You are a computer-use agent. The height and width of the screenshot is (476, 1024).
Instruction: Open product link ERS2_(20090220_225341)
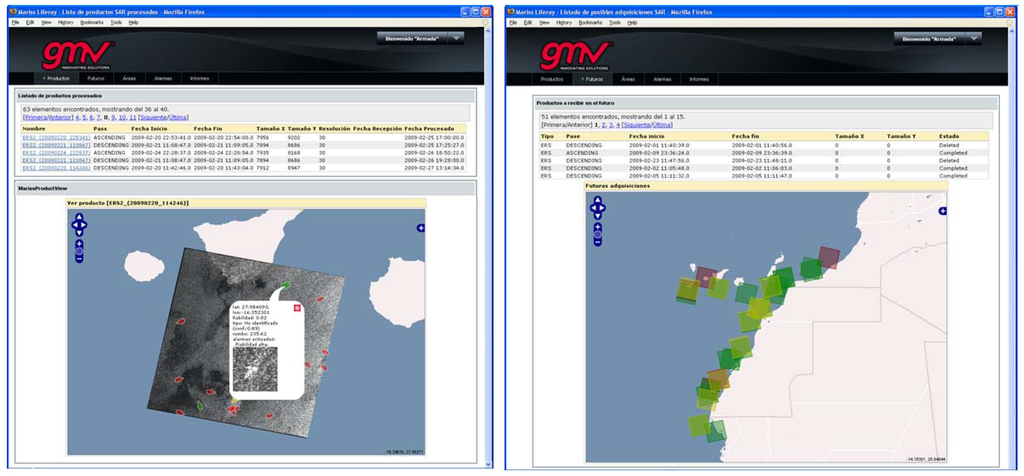pyautogui.click(x=56, y=138)
